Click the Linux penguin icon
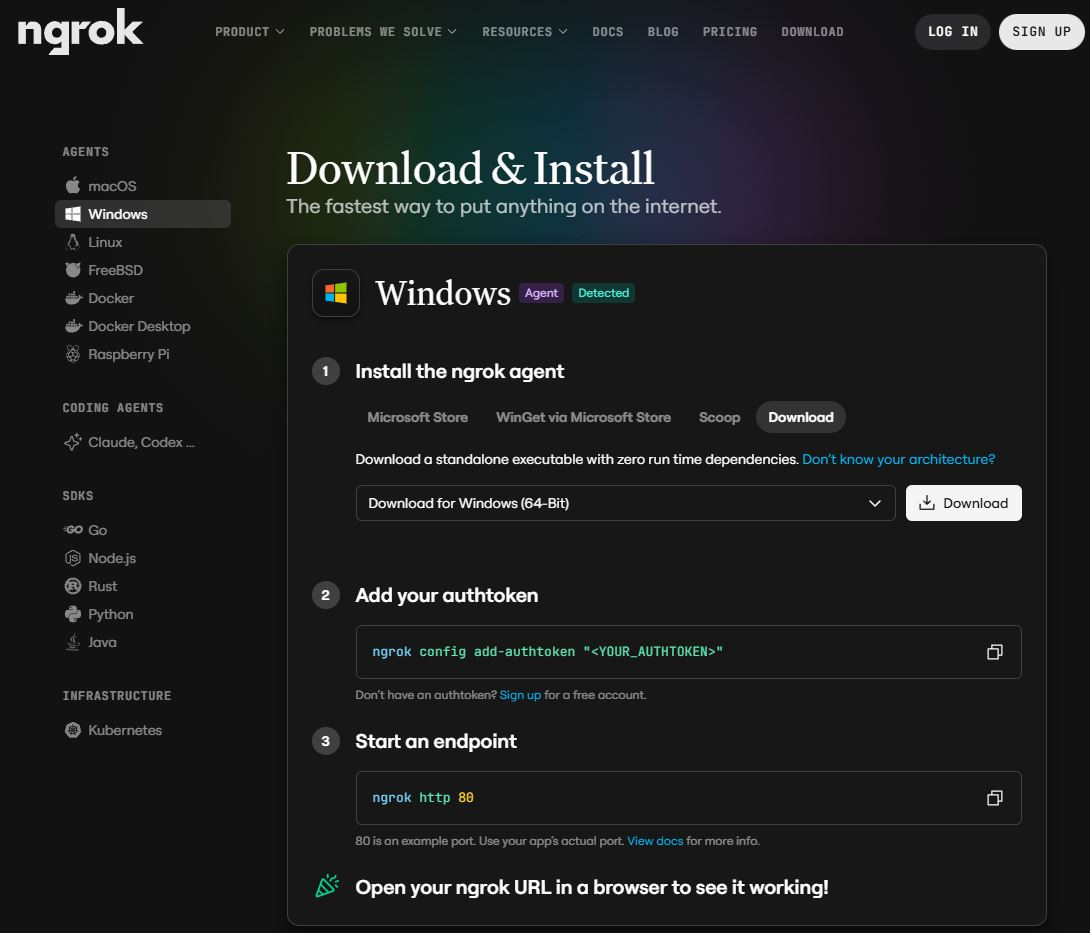This screenshot has width=1090, height=933. [x=72, y=242]
